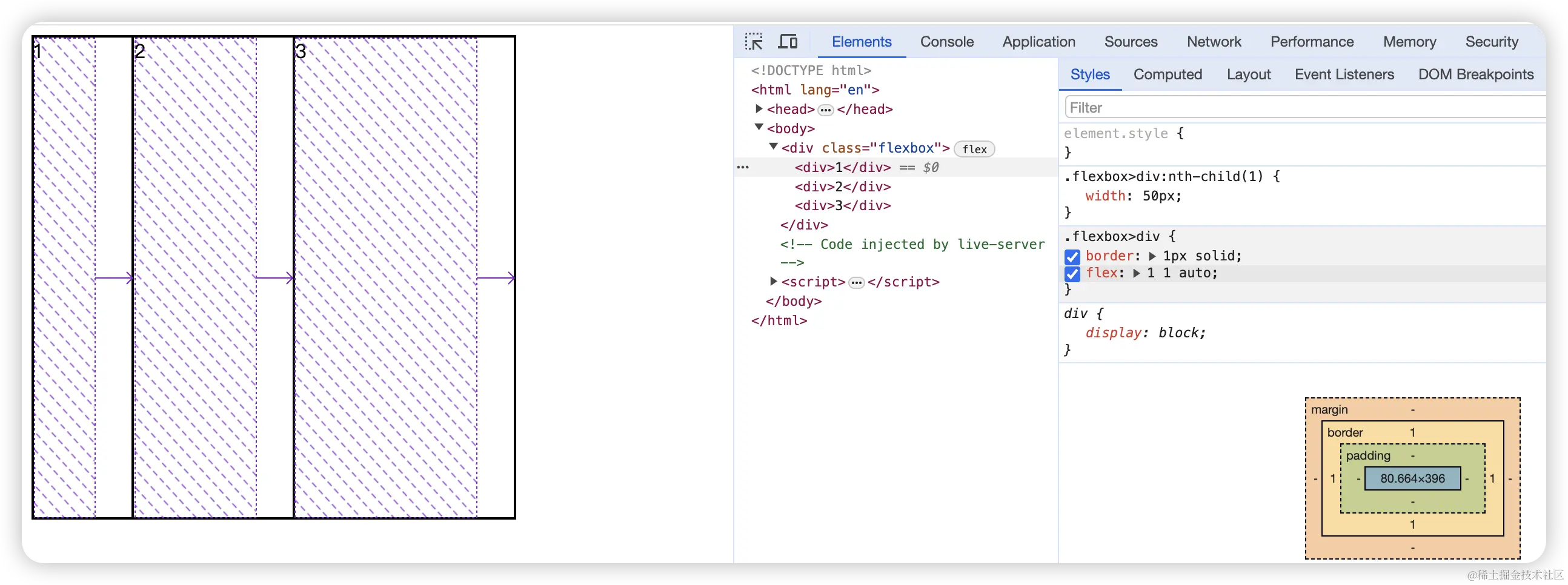The width and height of the screenshot is (1568, 585).
Task: Open the ellipsis menu beside selected div row
Action: tap(743, 167)
